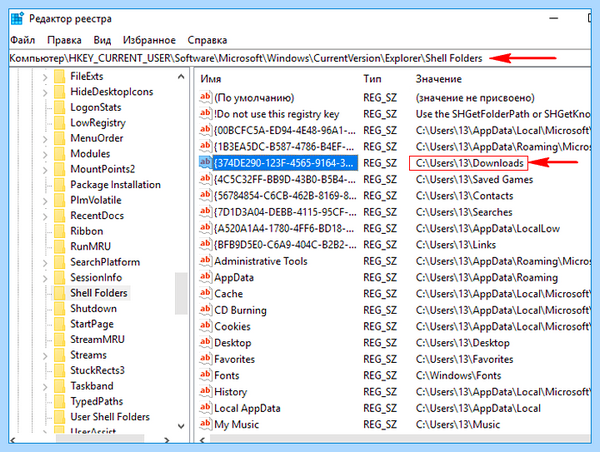Screen dimensions: 600x452
Task: Select the LowRegistry folder icon
Action: pos(60,123)
